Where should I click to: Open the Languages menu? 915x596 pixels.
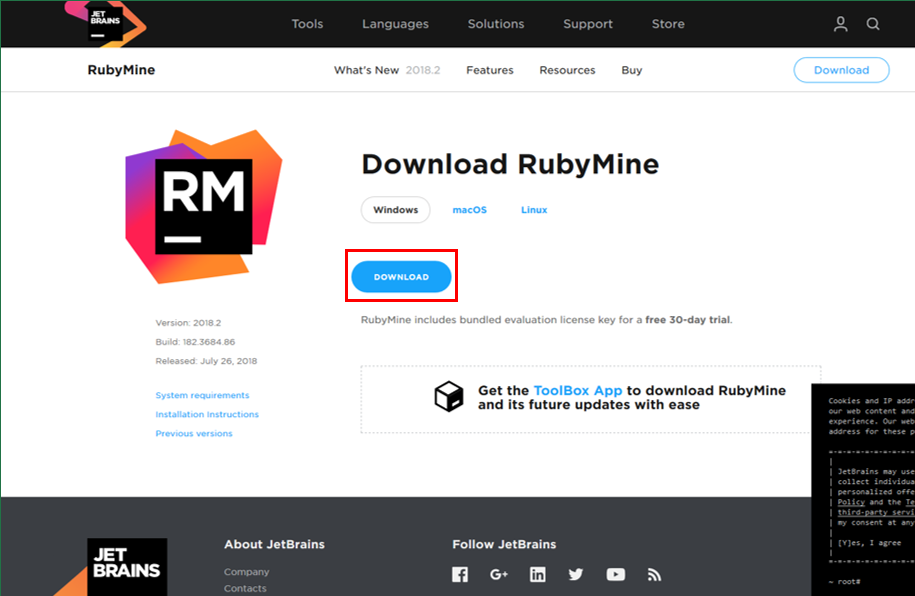tap(395, 24)
